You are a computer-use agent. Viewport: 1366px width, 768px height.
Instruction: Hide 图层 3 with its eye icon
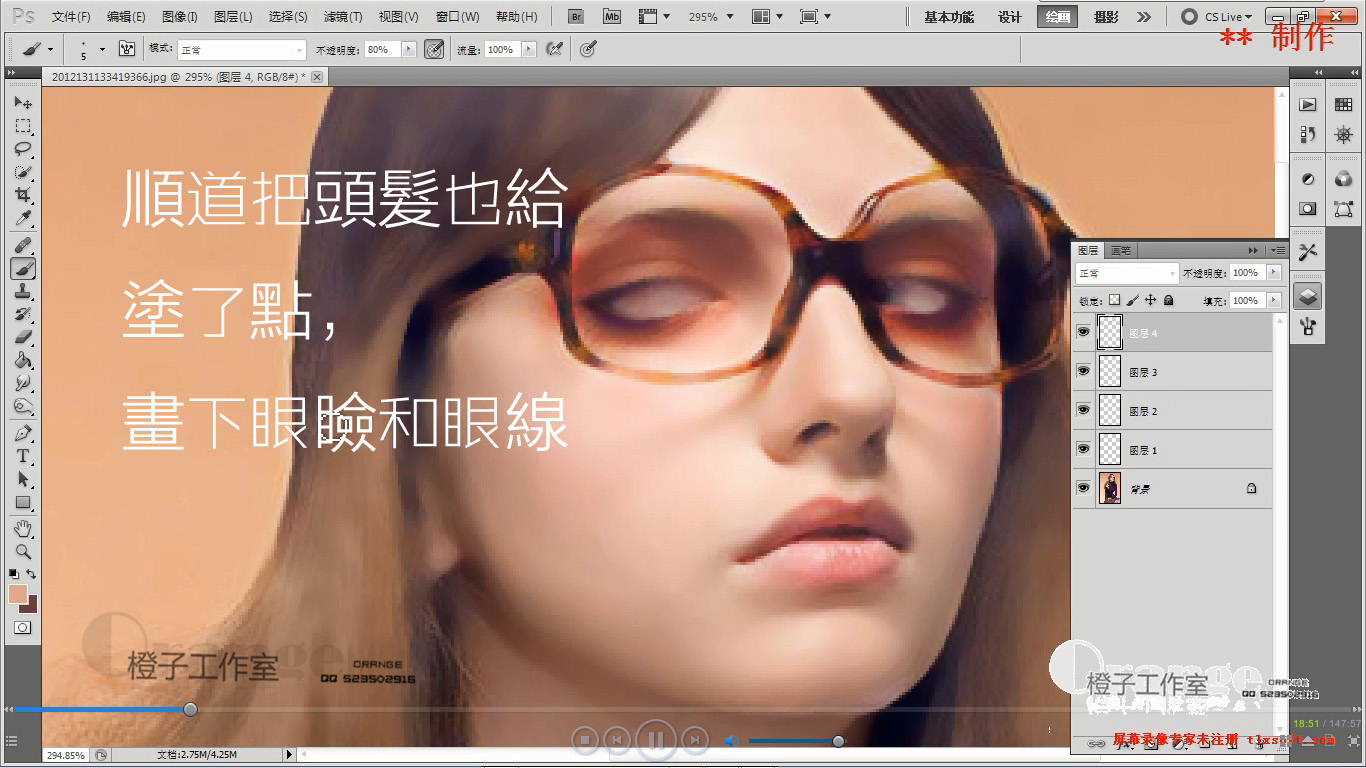click(x=1083, y=371)
